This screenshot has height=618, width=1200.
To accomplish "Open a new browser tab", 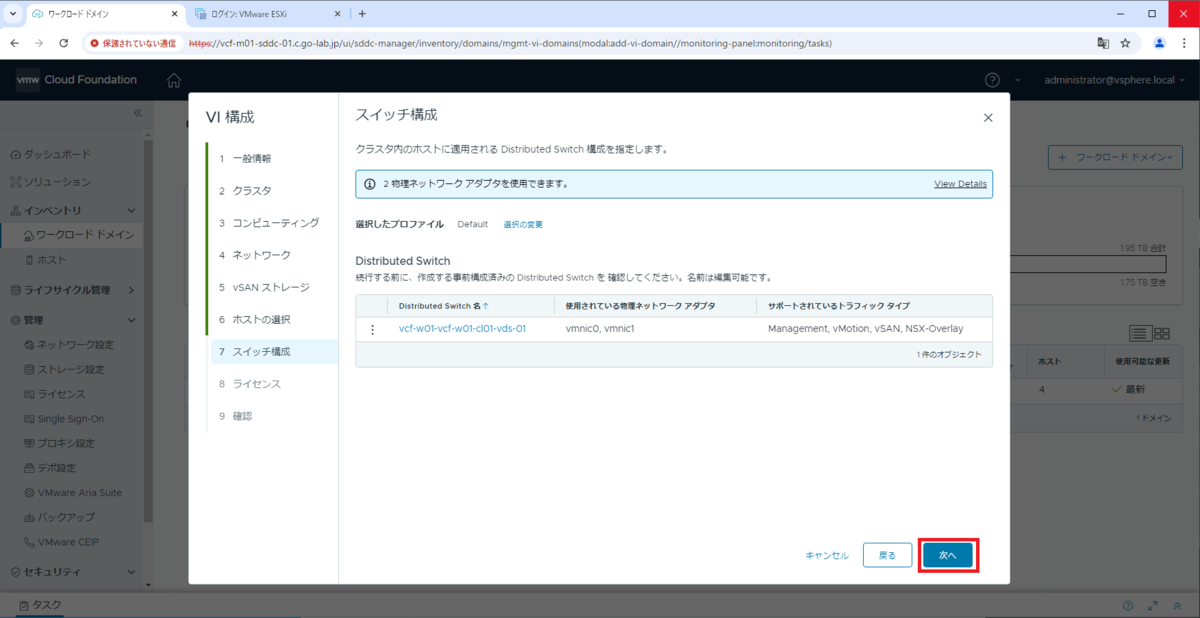I will [x=362, y=14].
